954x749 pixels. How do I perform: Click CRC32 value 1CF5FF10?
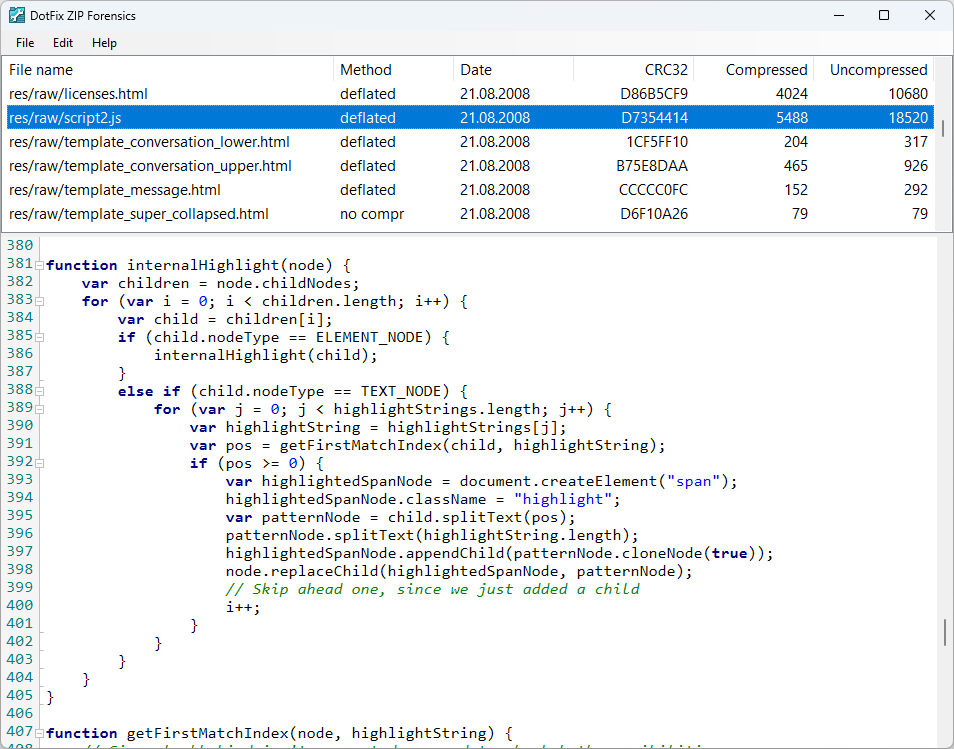pyautogui.click(x=657, y=142)
